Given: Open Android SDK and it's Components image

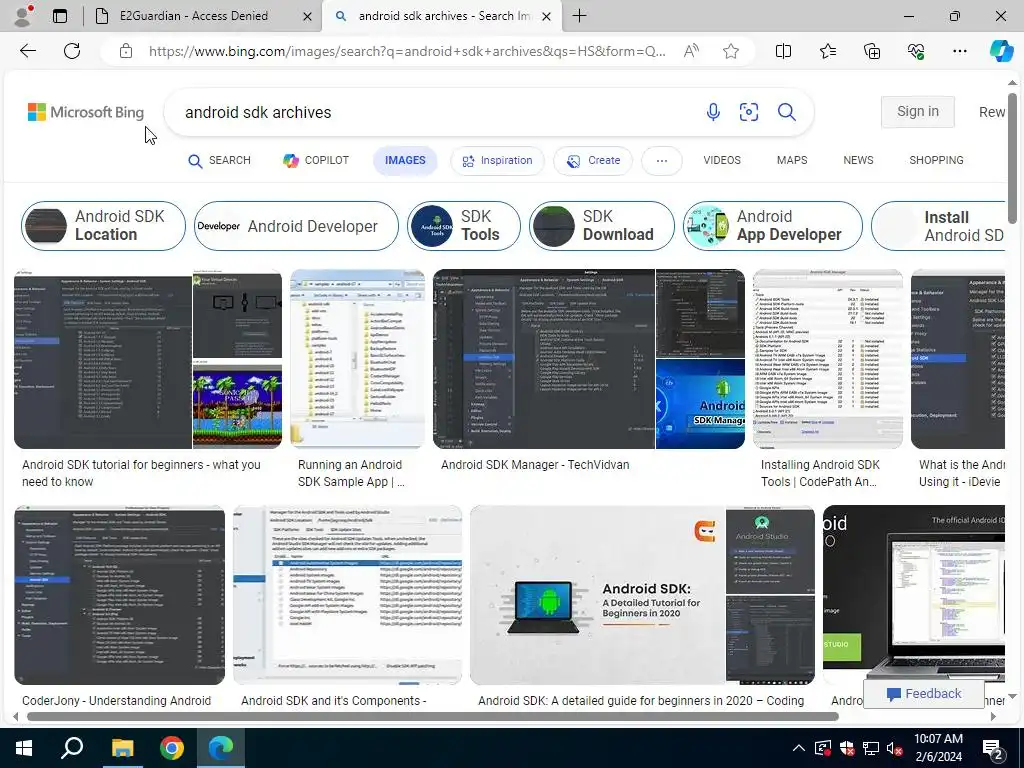Looking at the screenshot, I should tap(347, 595).
